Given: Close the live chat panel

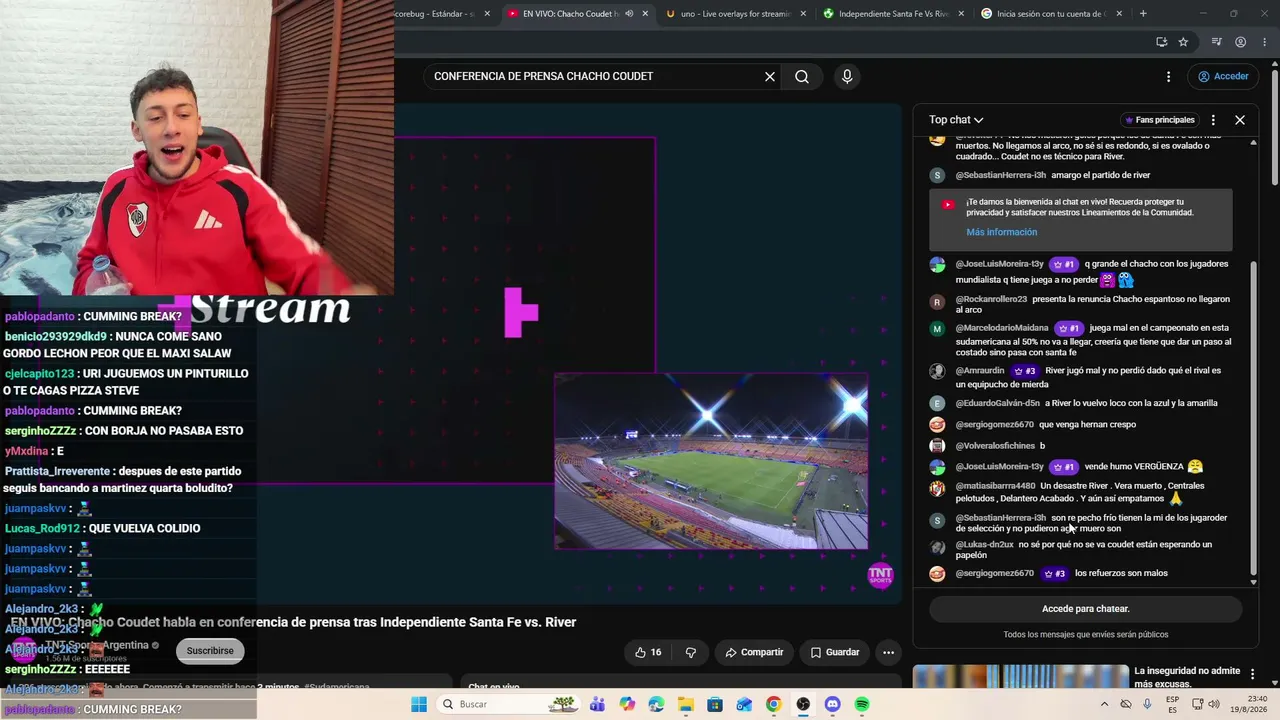Looking at the screenshot, I should (1240, 120).
